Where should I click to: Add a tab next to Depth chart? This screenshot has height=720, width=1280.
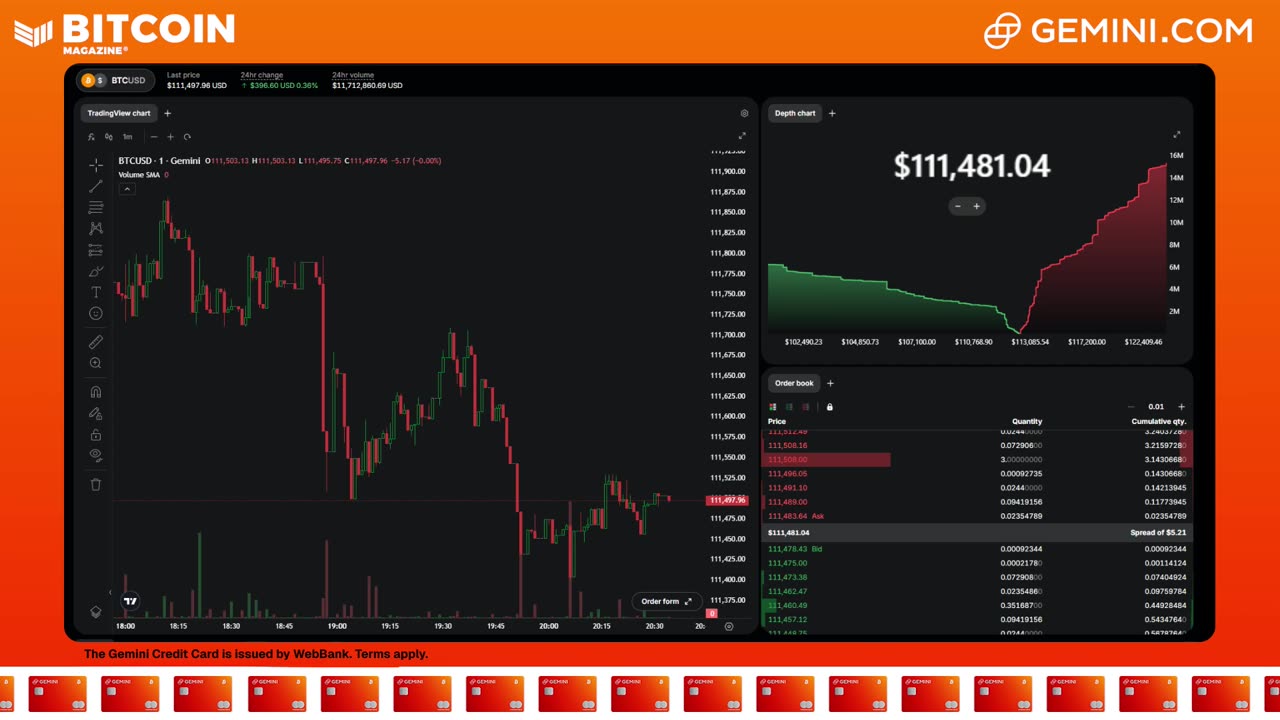coord(832,113)
